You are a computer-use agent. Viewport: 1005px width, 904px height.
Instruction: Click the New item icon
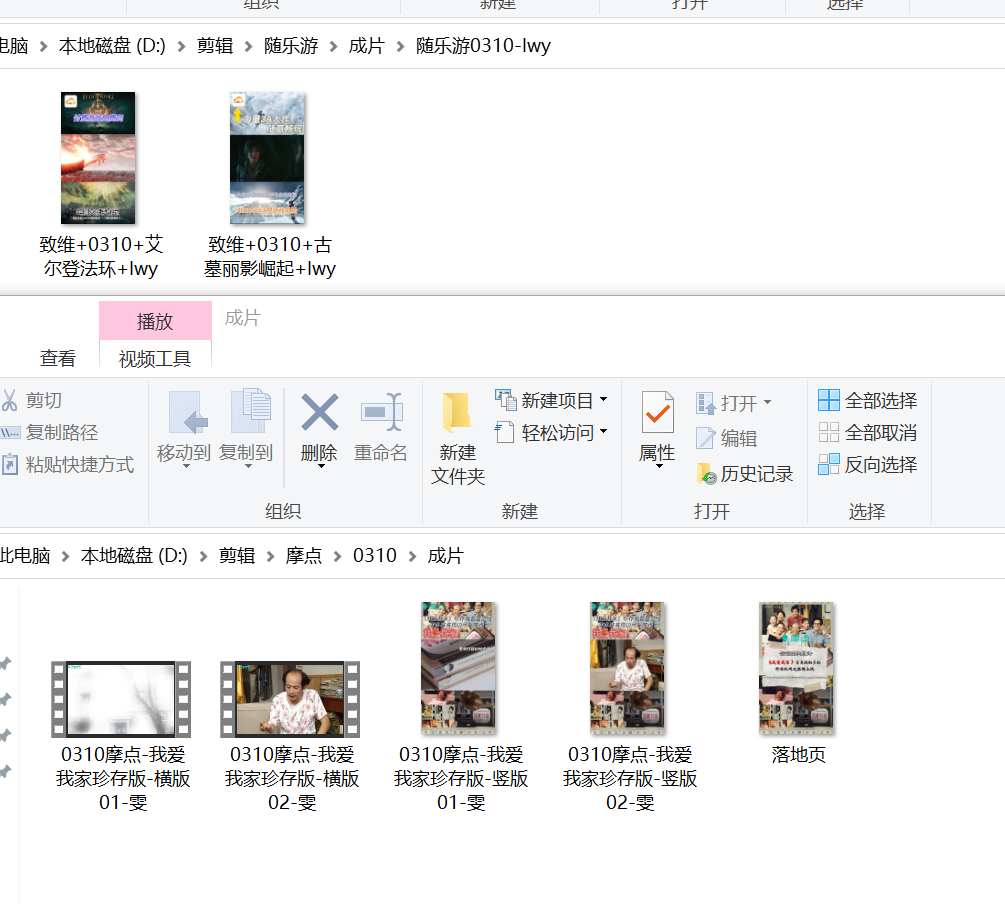pos(506,400)
